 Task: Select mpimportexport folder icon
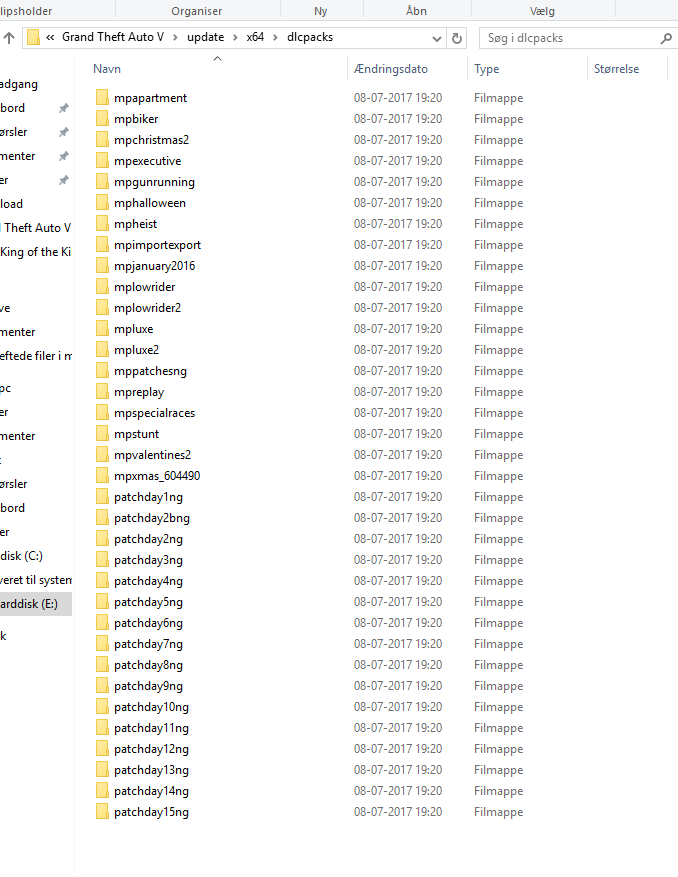pos(102,244)
